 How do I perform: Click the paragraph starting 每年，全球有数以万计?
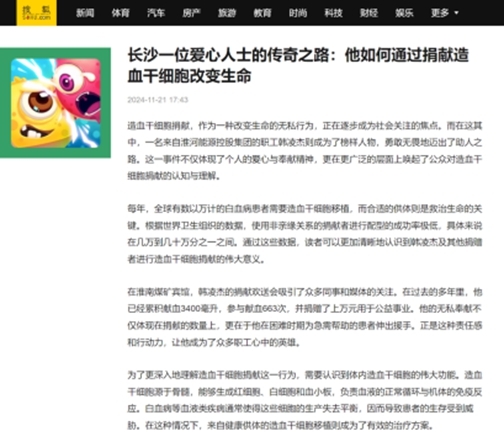305,234
